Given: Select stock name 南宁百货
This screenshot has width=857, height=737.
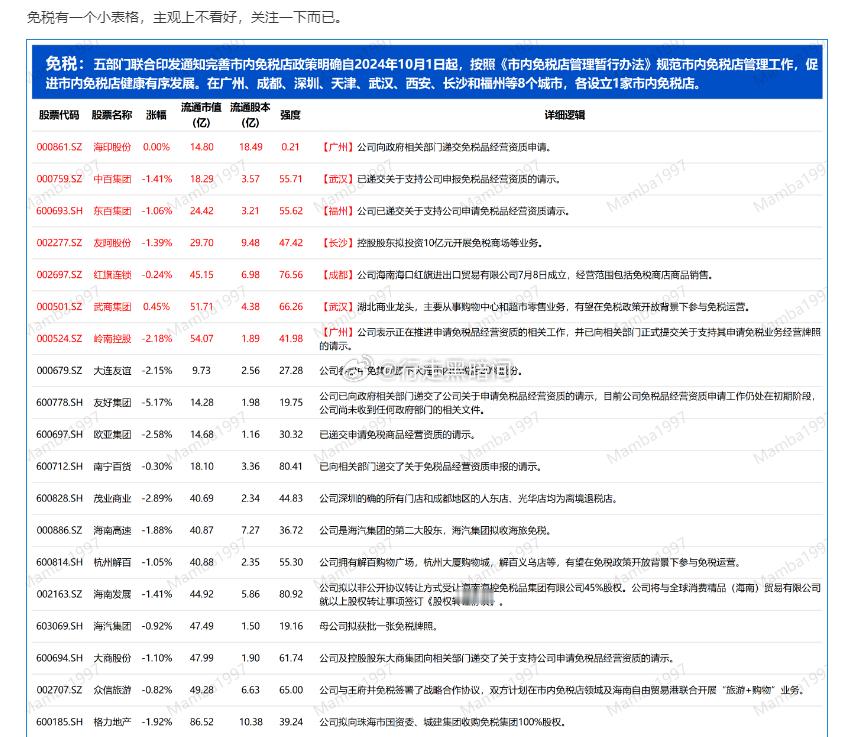Looking at the screenshot, I should pyautogui.click(x=112, y=466).
